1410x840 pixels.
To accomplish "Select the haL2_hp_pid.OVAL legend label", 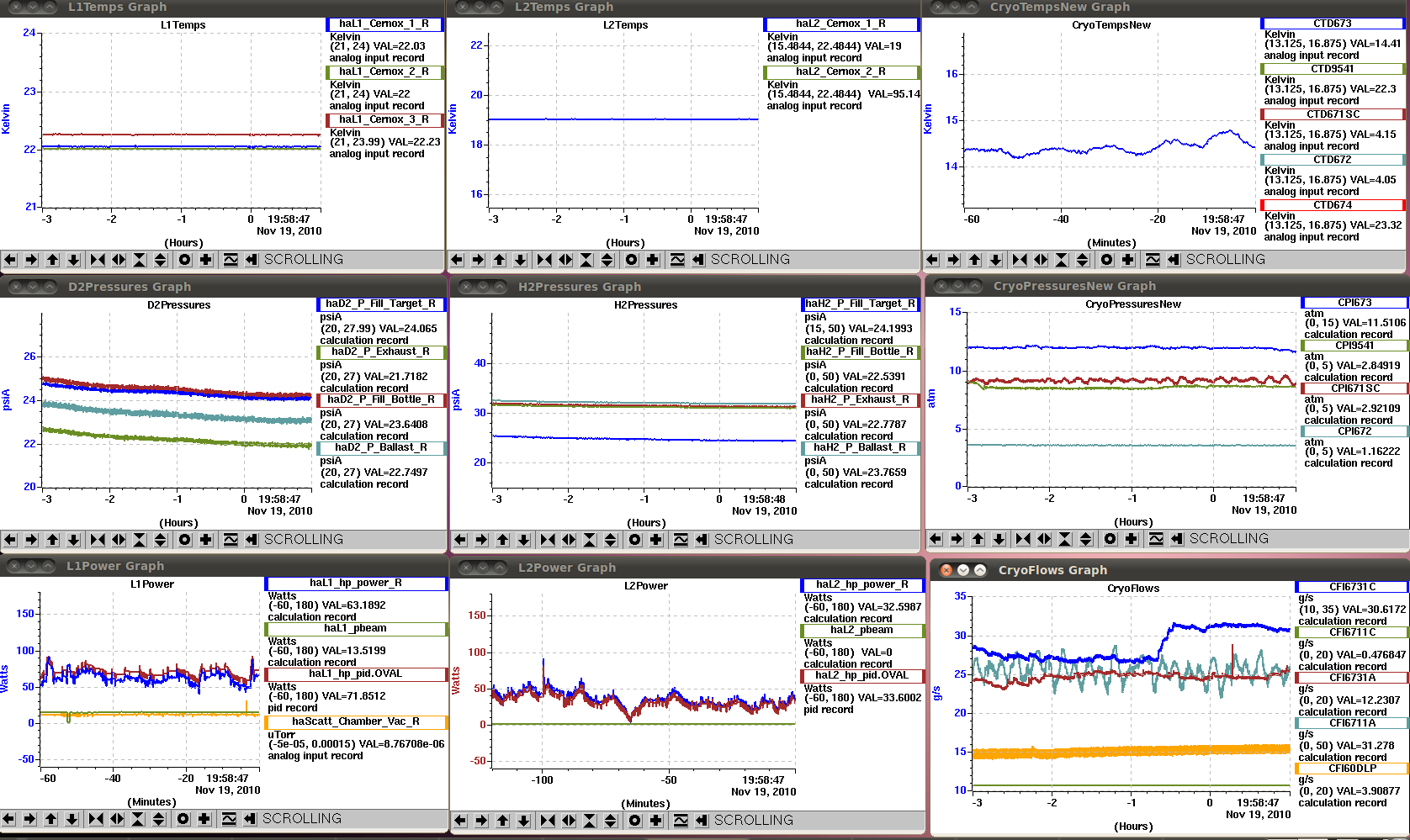I will coord(862,676).
